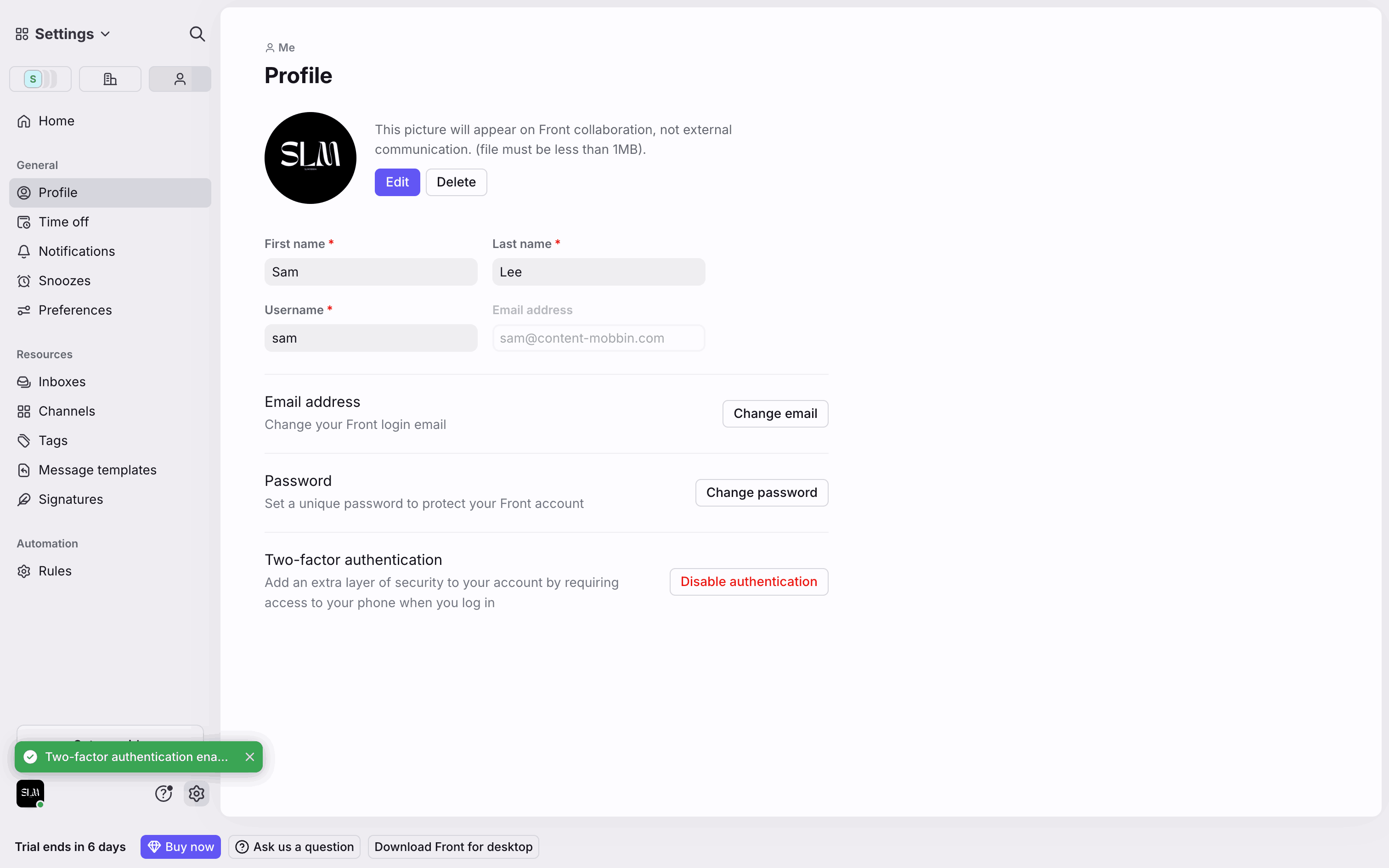Click into the First name field
This screenshot has height=868, width=1389.
pos(371,272)
